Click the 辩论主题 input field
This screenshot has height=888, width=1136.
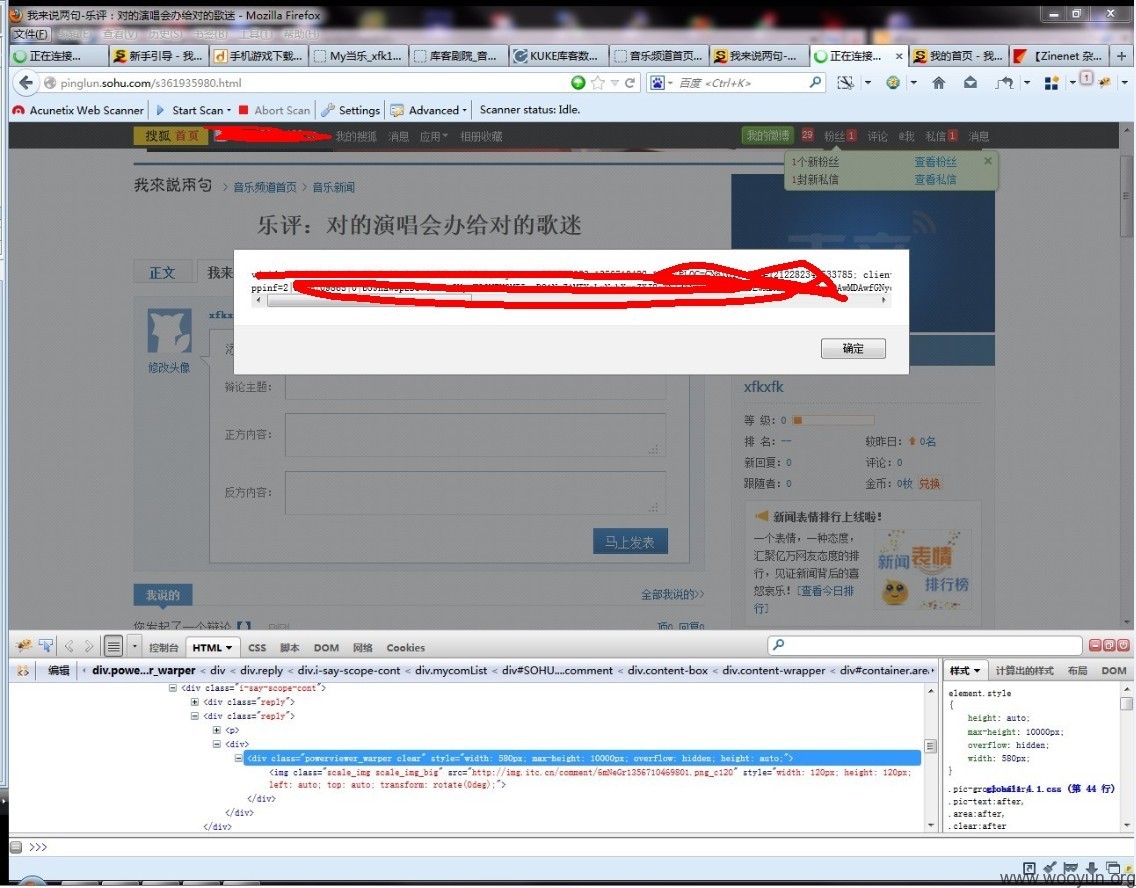[x=475, y=387]
